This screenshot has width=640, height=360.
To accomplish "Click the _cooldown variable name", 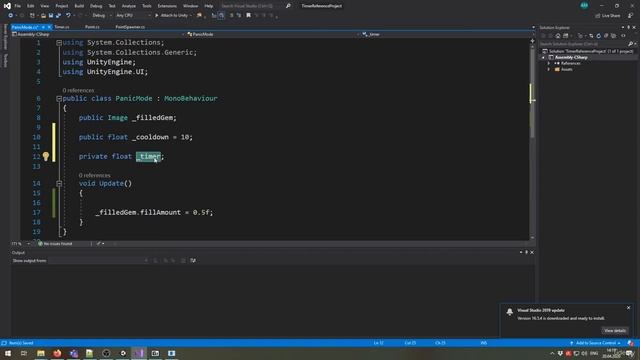I will 150,137.
